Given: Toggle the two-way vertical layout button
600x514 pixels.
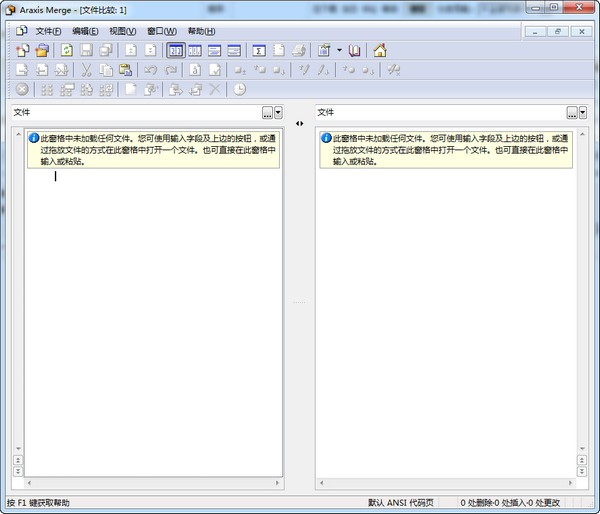Looking at the screenshot, I should coord(215,51).
